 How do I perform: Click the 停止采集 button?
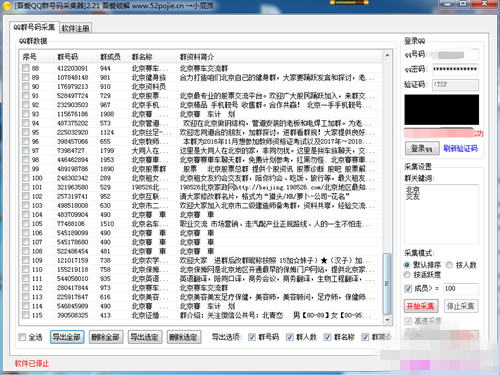point(461,306)
